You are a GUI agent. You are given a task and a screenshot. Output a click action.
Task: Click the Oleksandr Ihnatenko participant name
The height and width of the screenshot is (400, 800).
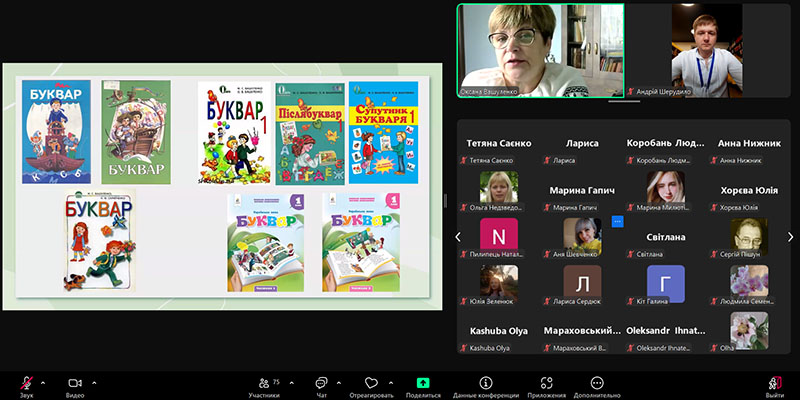pos(666,331)
